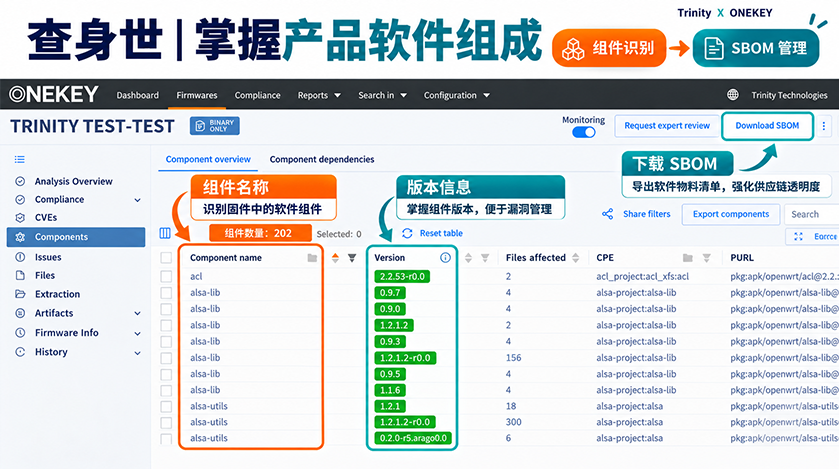Click the acl_project:acl_xfs:acl CPE cell
This screenshot has width=839, height=469.
[643, 276]
